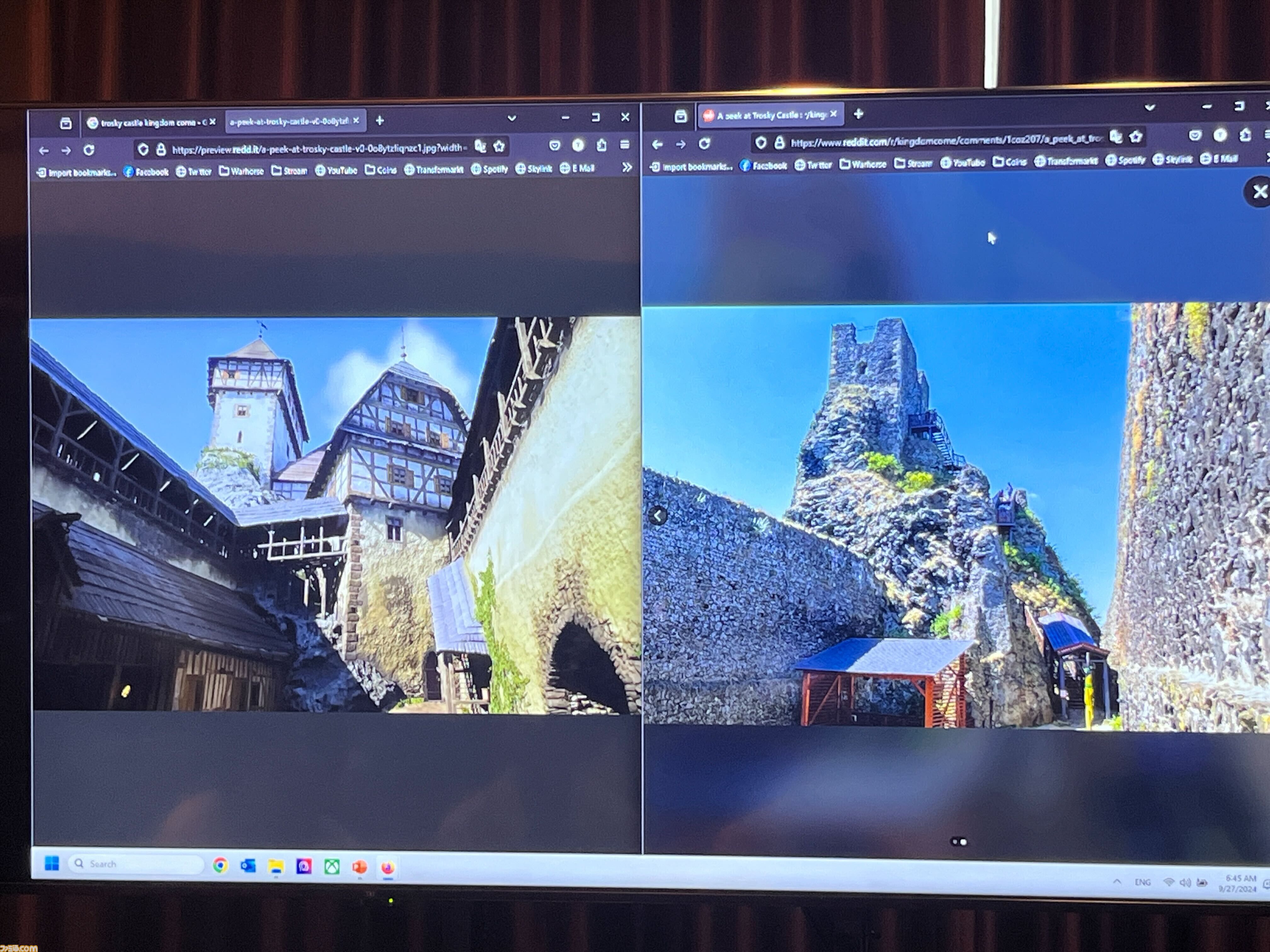Open a new tab in right window

point(858,114)
